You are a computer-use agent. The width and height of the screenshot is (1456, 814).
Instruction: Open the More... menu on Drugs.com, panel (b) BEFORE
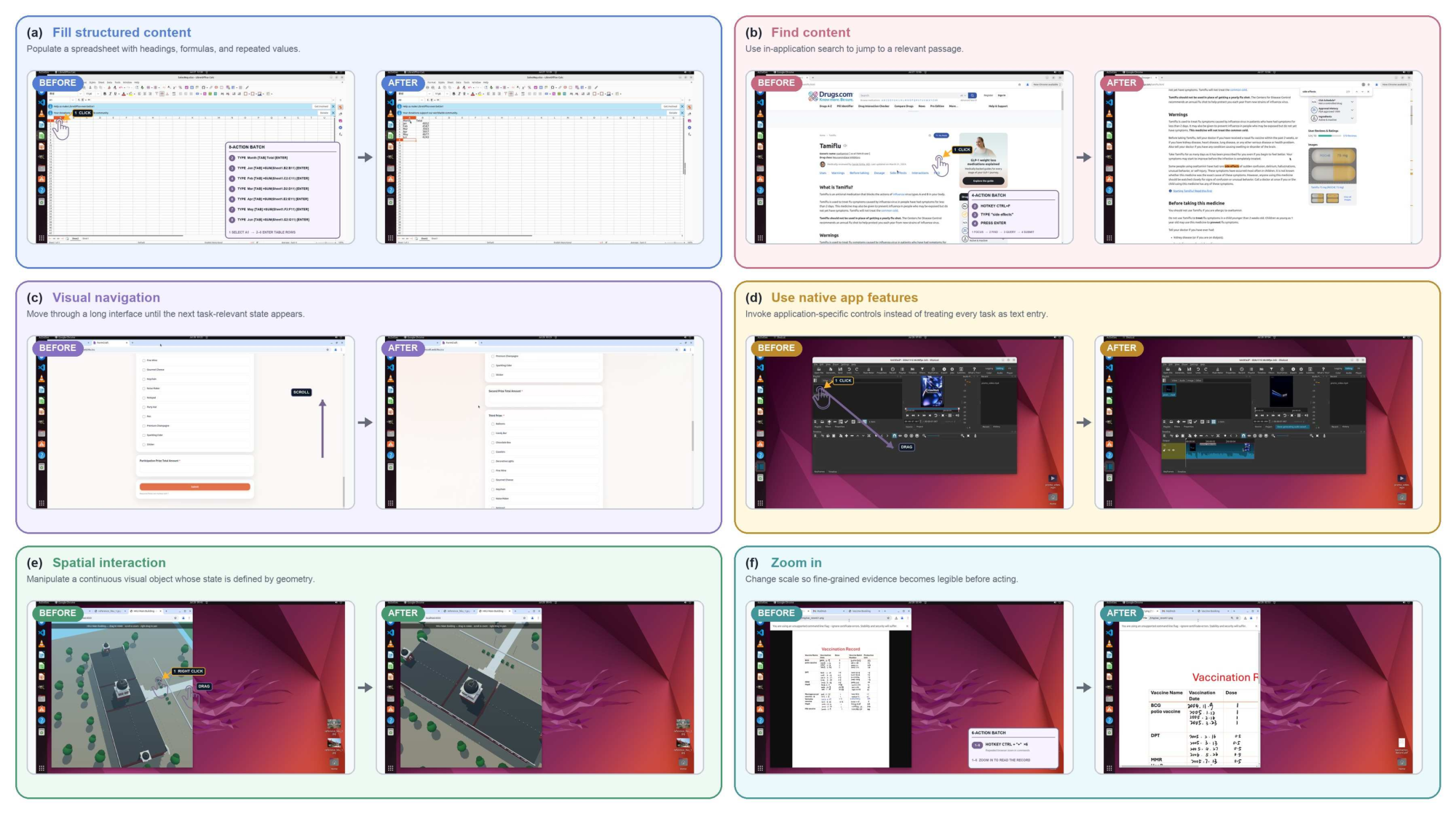(x=954, y=106)
